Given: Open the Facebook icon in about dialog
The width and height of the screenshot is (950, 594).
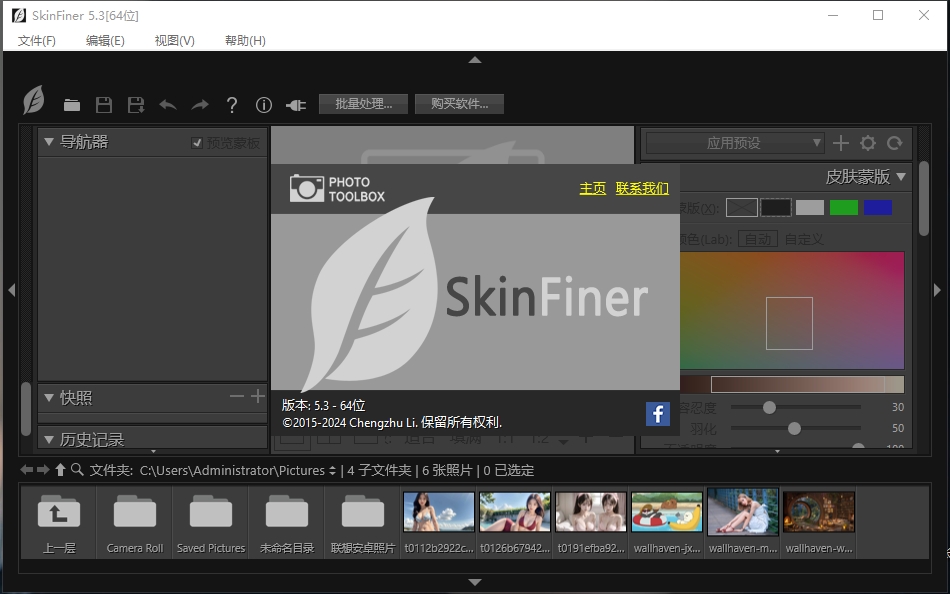Looking at the screenshot, I should [657, 414].
